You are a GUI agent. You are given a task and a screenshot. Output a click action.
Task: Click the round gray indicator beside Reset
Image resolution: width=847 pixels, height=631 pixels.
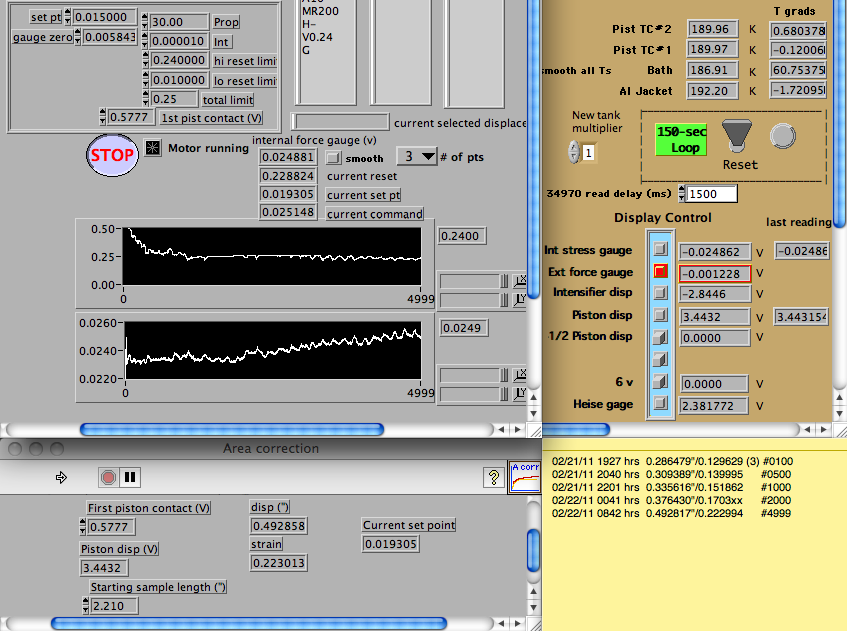(x=781, y=136)
